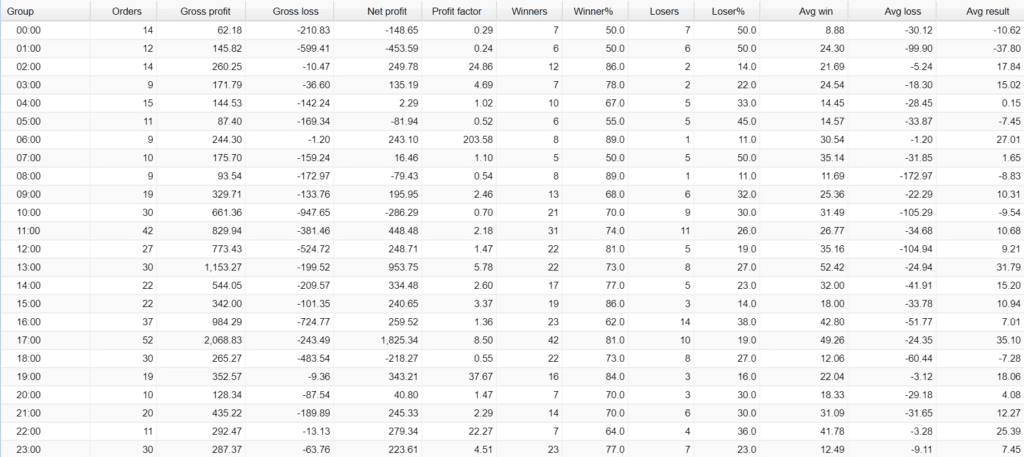Sort by Avg loss column header
This screenshot has width=1024, height=457.
click(x=893, y=11)
